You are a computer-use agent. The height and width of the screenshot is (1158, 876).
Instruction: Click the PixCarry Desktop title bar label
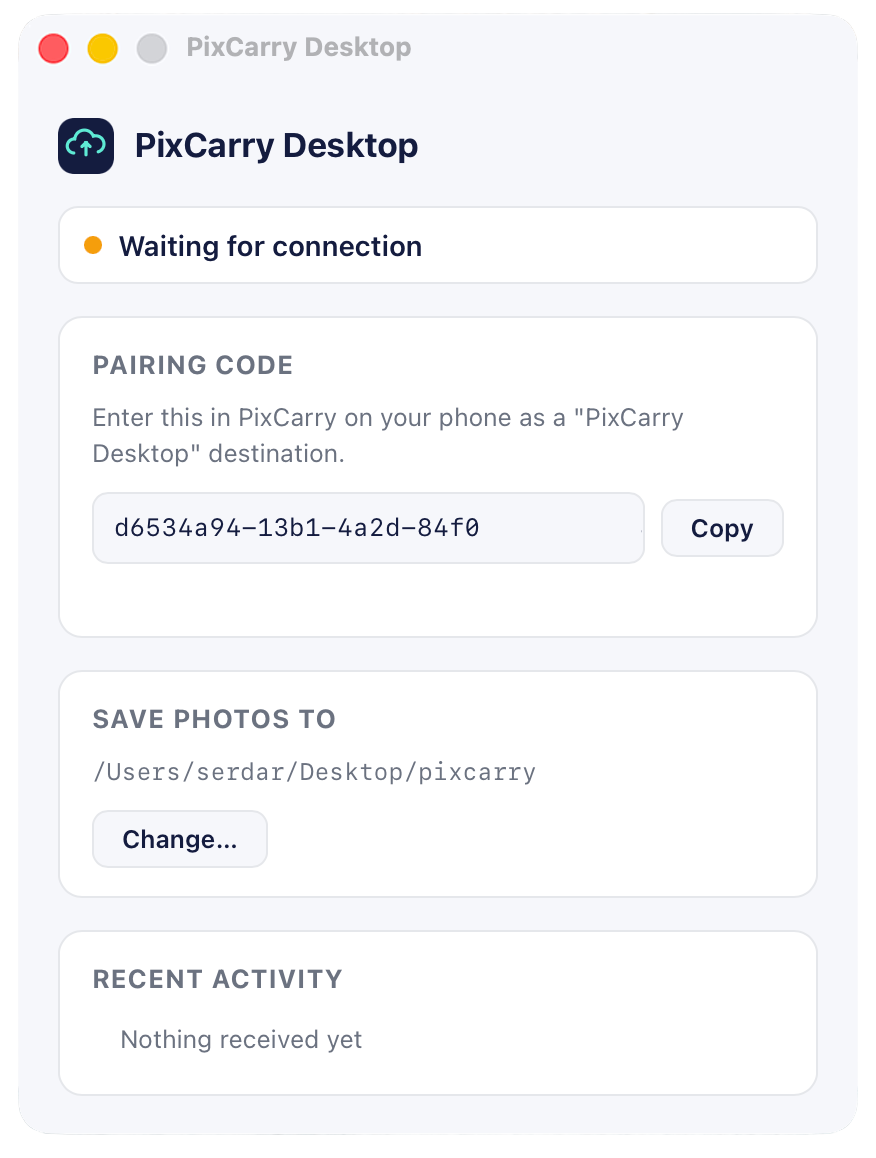click(298, 47)
